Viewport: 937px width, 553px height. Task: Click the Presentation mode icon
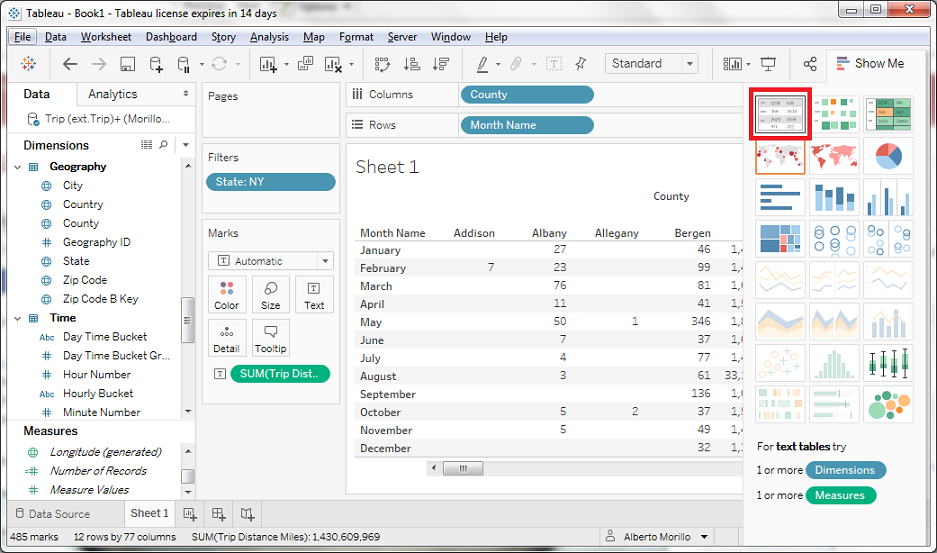(768, 64)
